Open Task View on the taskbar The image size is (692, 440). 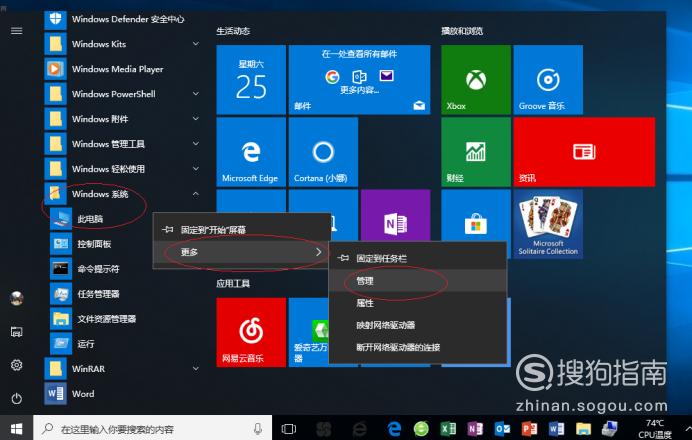point(289,429)
